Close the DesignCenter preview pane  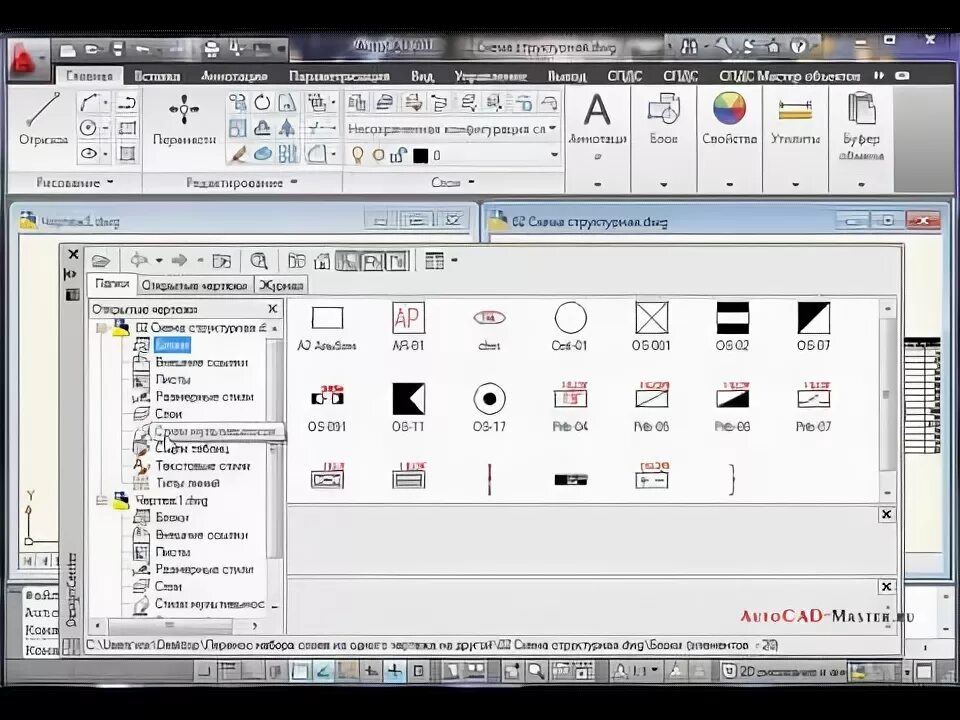click(x=886, y=514)
